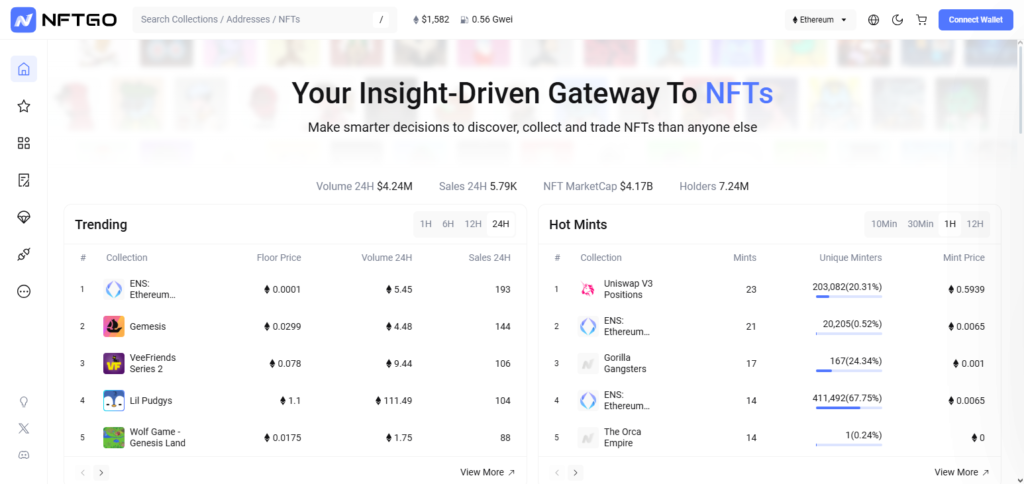This screenshot has width=1024, height=484.
Task: Select the 10Min tab in Hot Mints
Action: click(x=884, y=224)
